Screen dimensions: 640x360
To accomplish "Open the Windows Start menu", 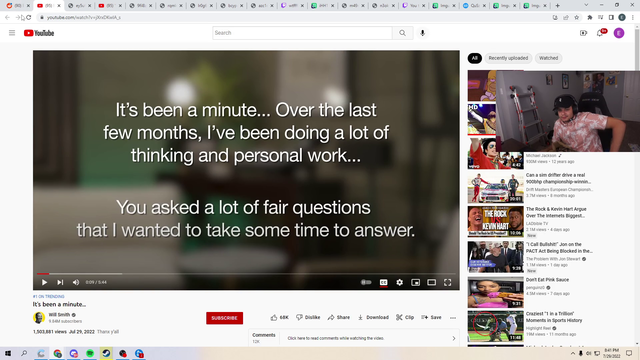I will [8, 353].
